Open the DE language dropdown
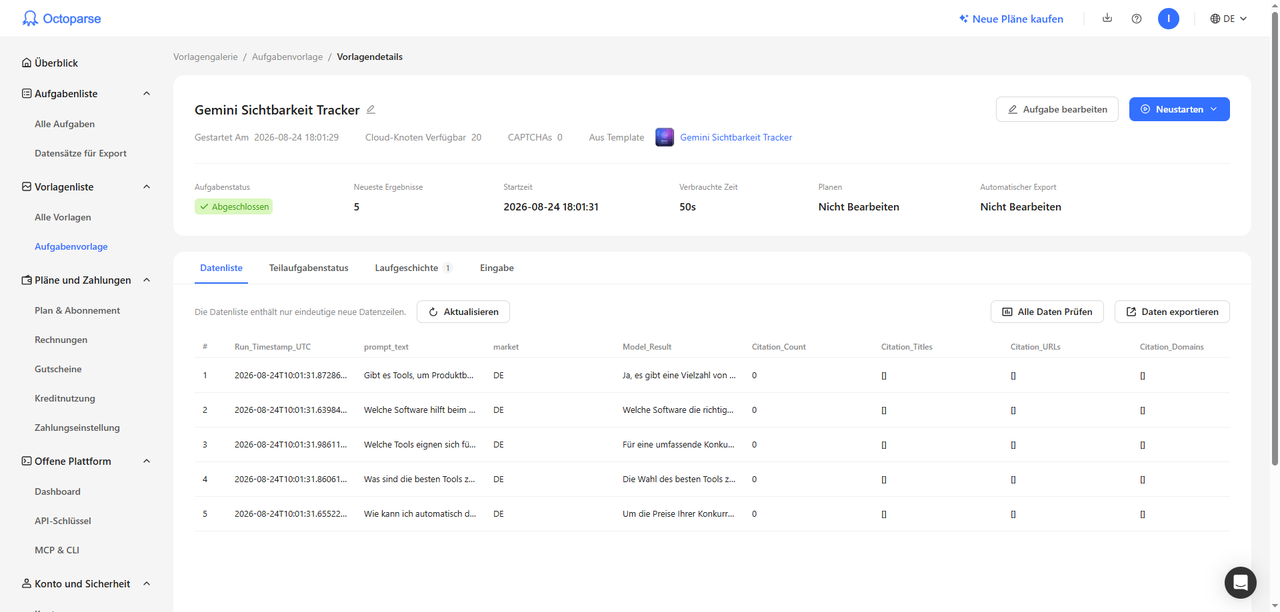Viewport: 1280px width, 612px height. 1228,18
